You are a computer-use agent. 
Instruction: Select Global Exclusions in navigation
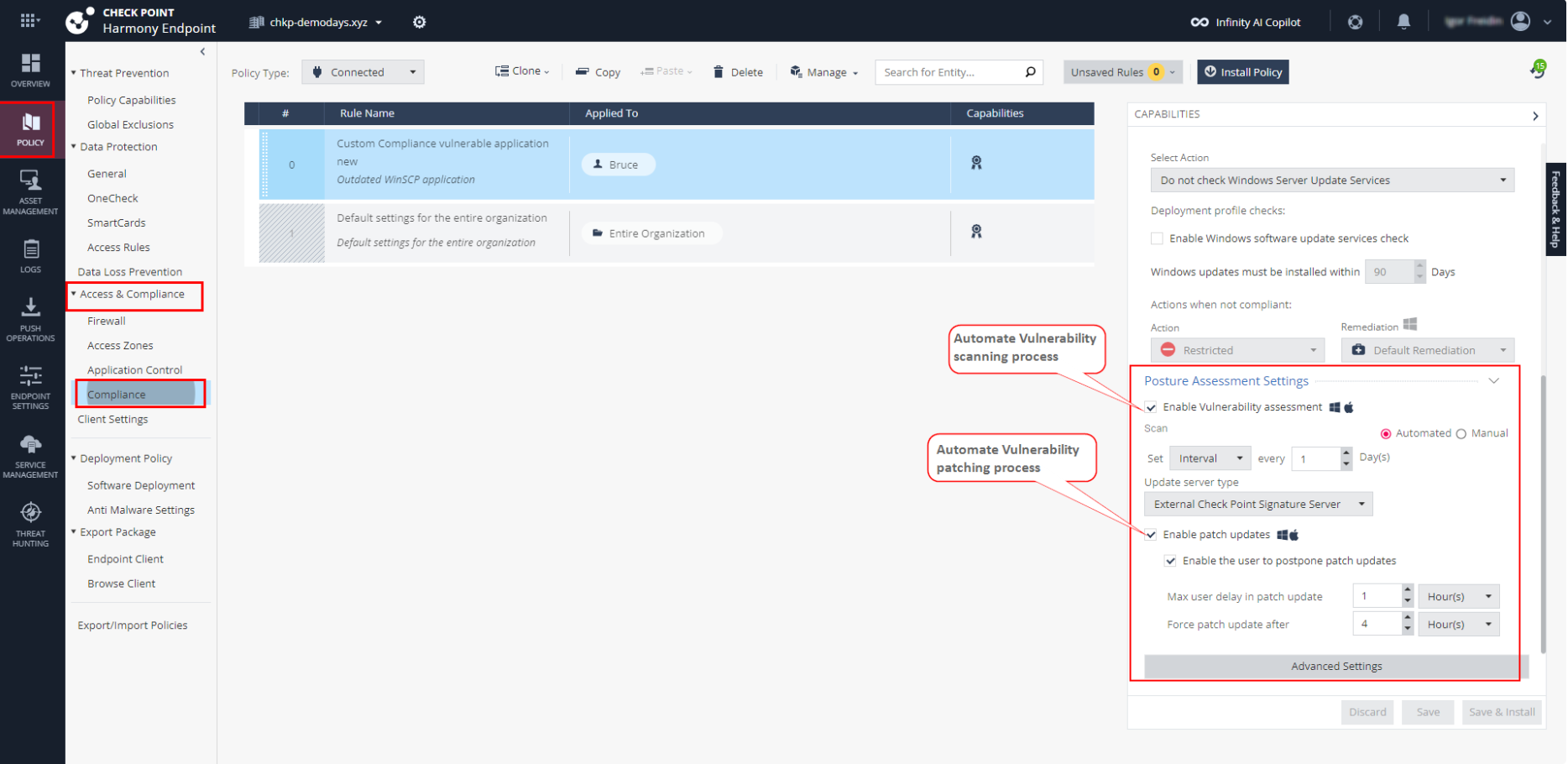tap(131, 124)
